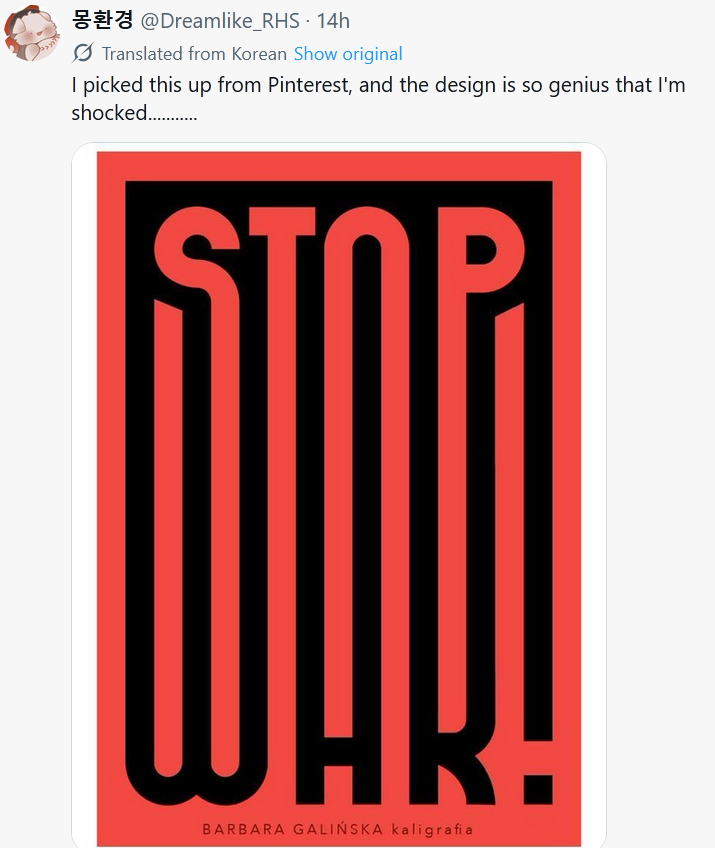Screen dimensions: 715x848
Task: Click the word "kaligrafia" on the poster
Action: pos(432,829)
